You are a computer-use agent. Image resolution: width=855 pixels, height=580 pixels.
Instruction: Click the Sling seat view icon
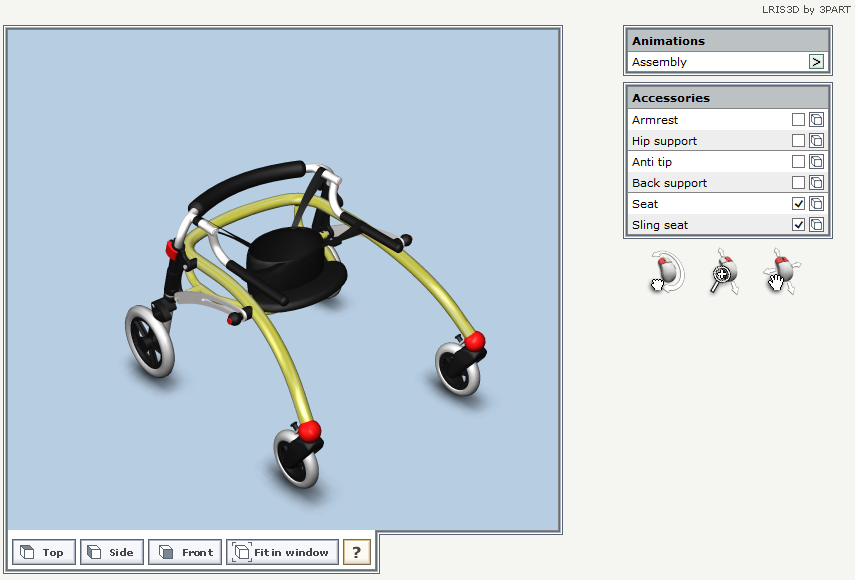coord(816,225)
